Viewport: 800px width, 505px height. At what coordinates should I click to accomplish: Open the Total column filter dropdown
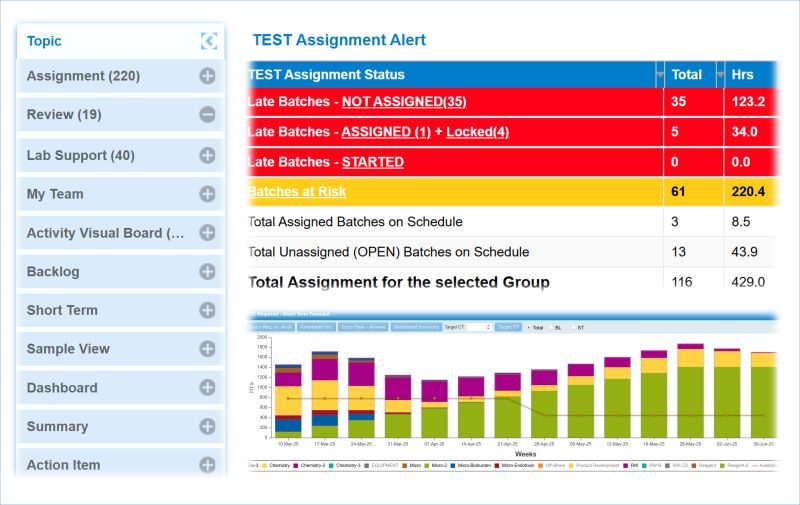click(x=722, y=75)
